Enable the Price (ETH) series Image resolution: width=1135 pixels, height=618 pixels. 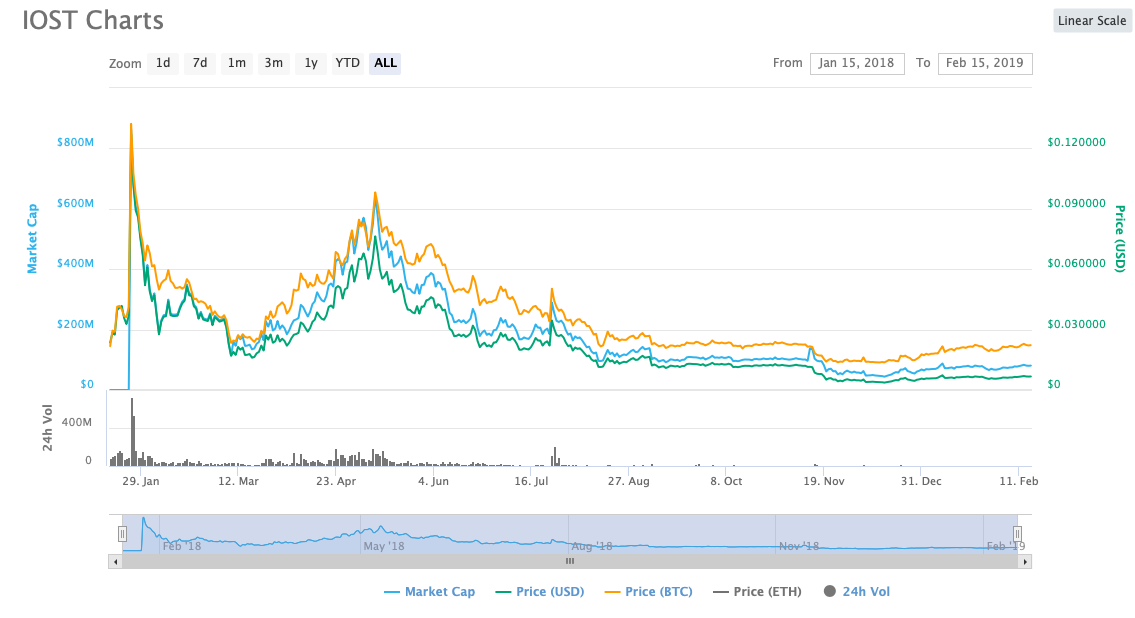(x=757, y=592)
